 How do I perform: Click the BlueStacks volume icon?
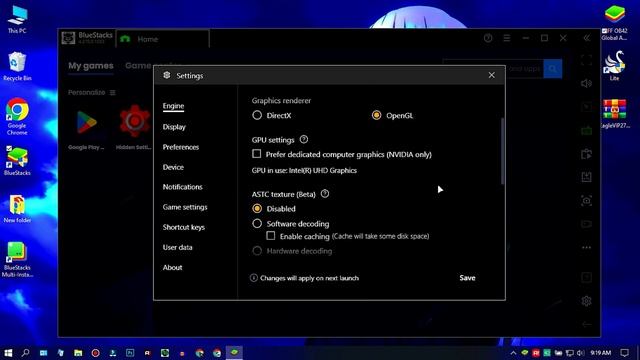[x=587, y=84]
